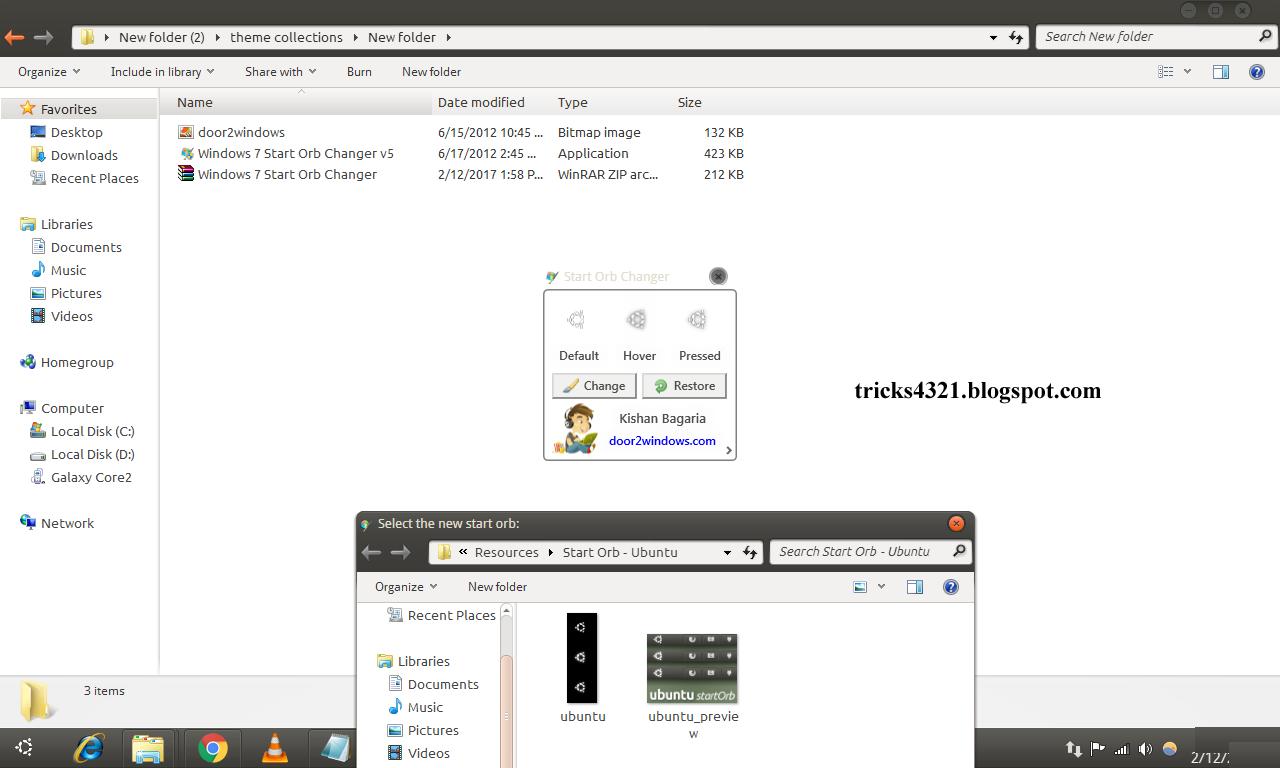Go back in the Select start orb dialog
The width and height of the screenshot is (1280, 768).
[x=371, y=552]
